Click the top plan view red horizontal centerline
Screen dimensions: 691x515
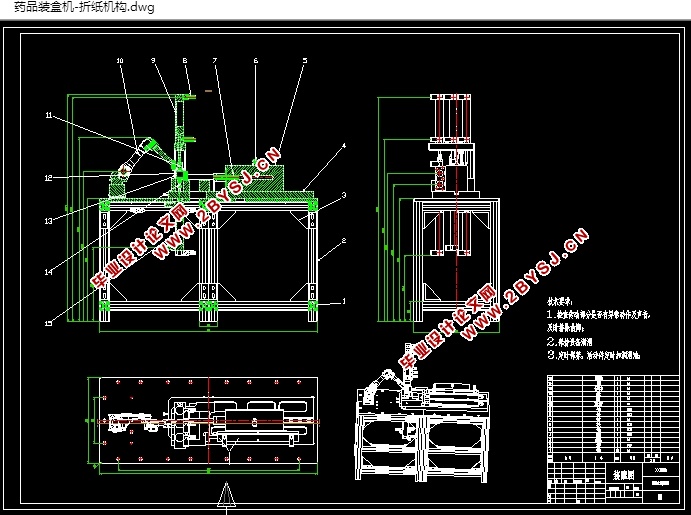click(208, 422)
